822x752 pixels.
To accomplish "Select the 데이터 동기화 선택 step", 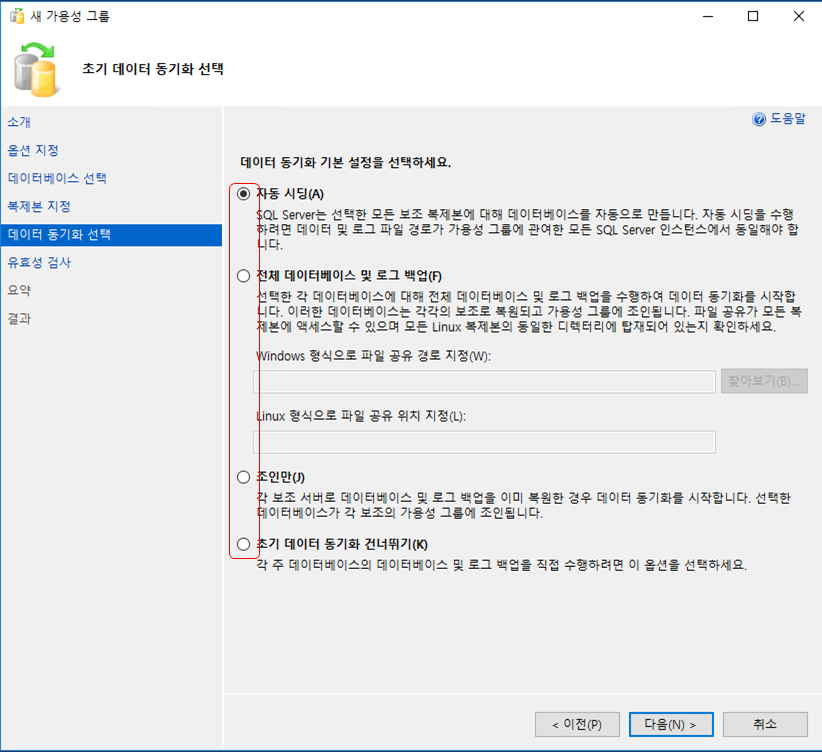I will coord(111,235).
